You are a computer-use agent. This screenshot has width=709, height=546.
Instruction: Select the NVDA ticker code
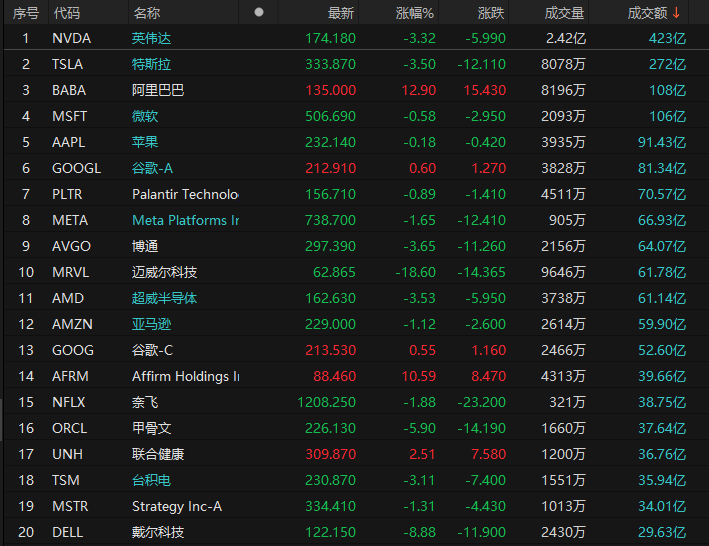(71, 38)
